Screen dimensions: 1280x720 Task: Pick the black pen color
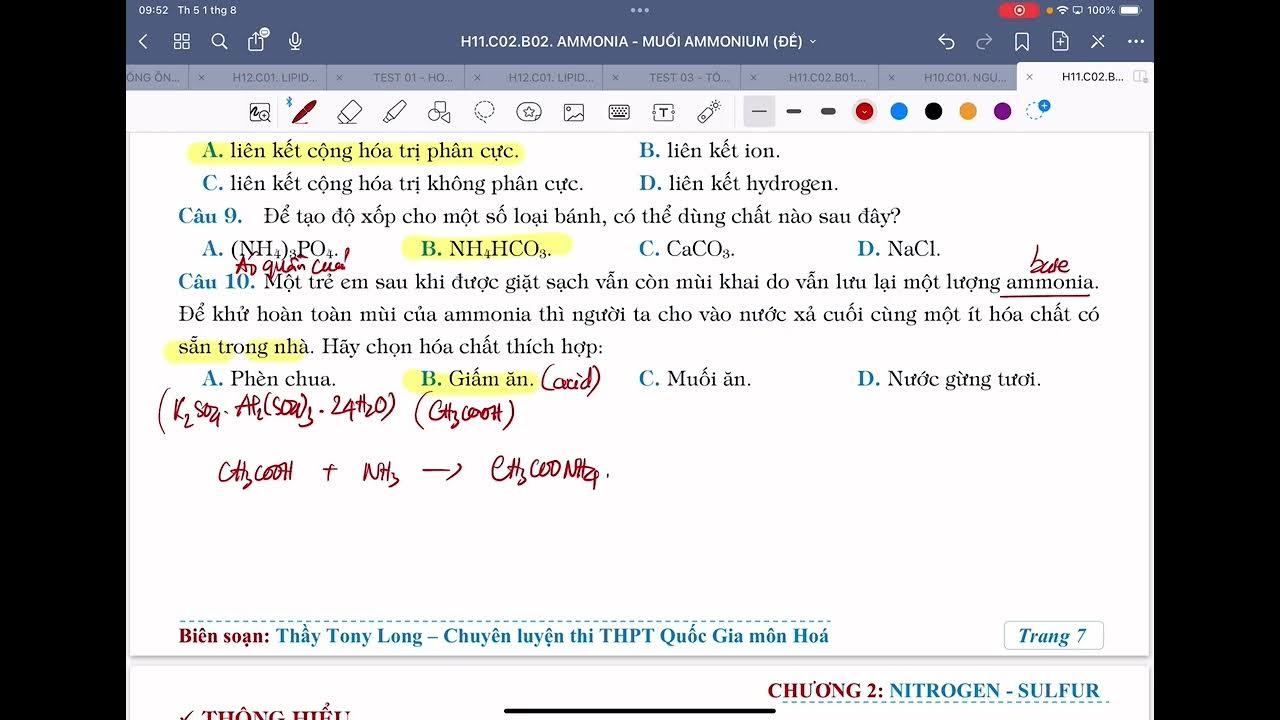(x=933, y=111)
